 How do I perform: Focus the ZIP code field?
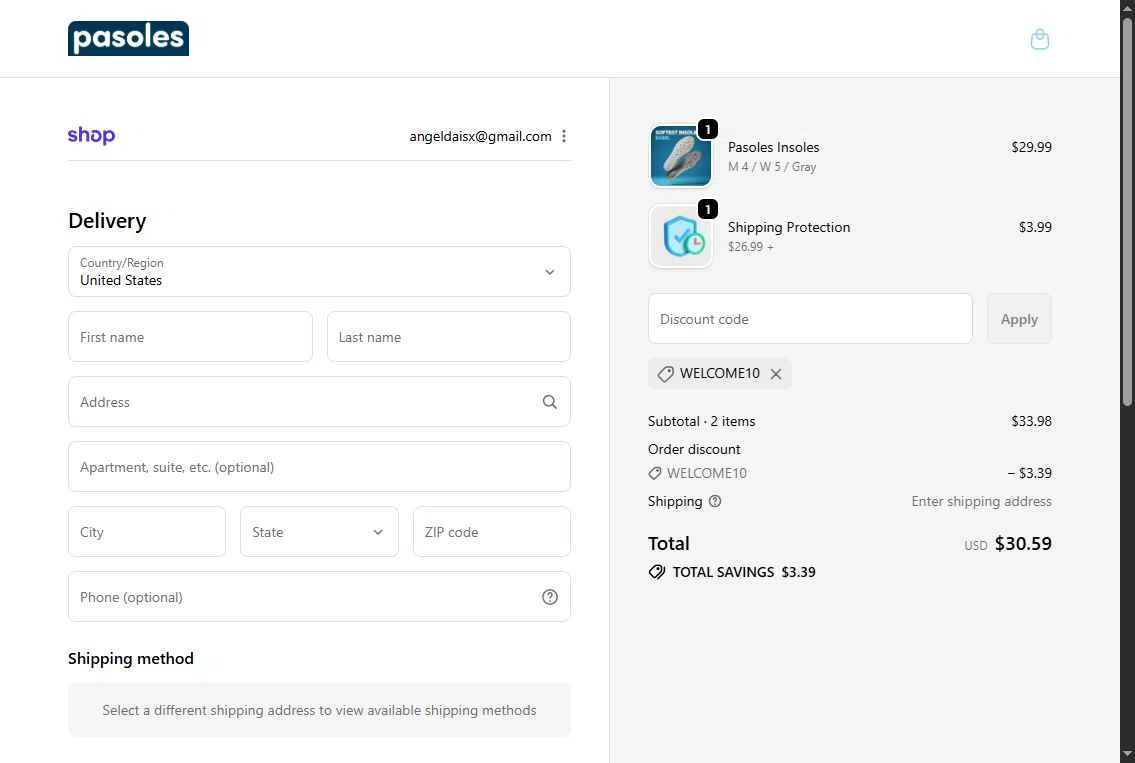(491, 531)
